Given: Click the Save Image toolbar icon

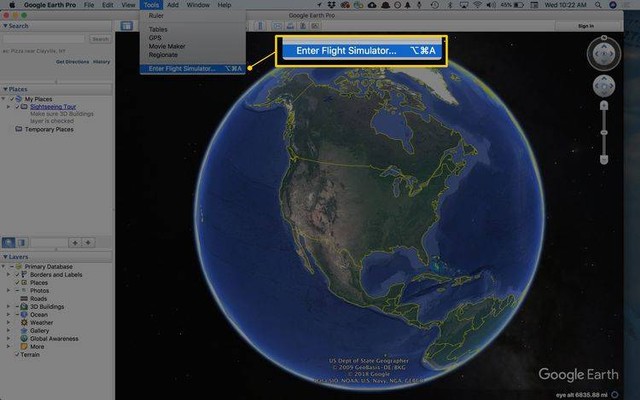Looking at the screenshot, I should click(303, 26).
